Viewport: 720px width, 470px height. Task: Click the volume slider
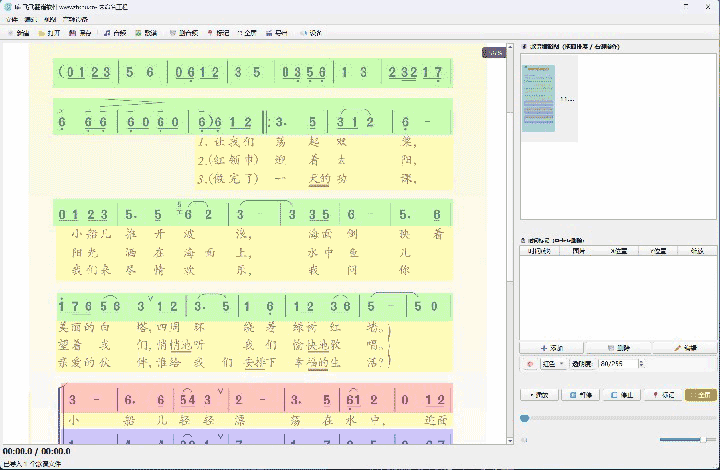tap(687, 440)
